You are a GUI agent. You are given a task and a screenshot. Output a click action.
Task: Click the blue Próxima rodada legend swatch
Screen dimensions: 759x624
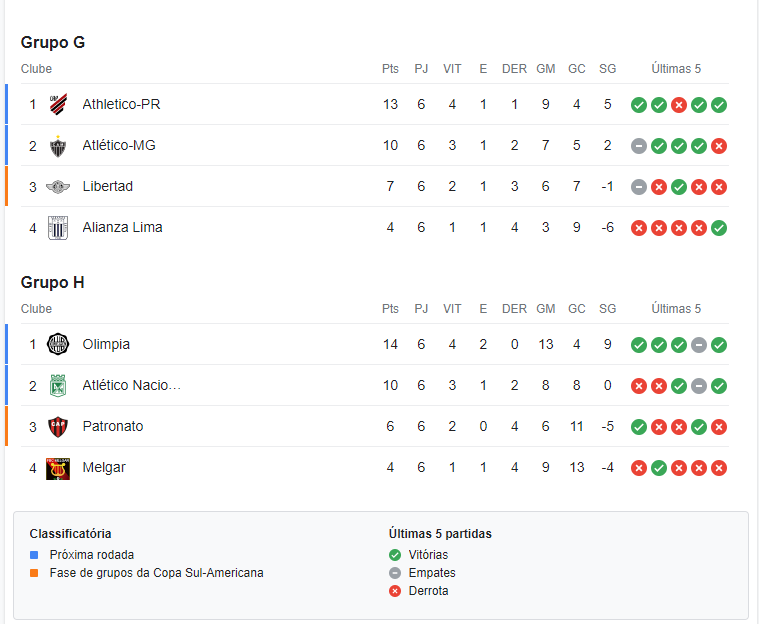[34, 555]
